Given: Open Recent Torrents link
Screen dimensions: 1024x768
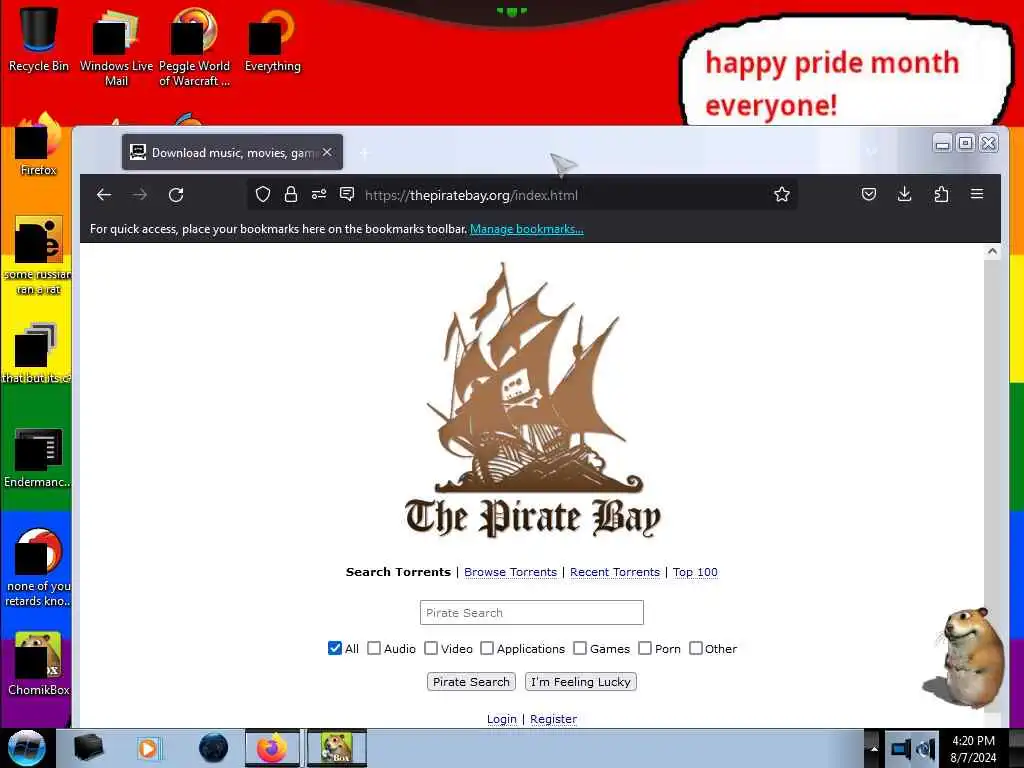Looking at the screenshot, I should click(615, 572).
